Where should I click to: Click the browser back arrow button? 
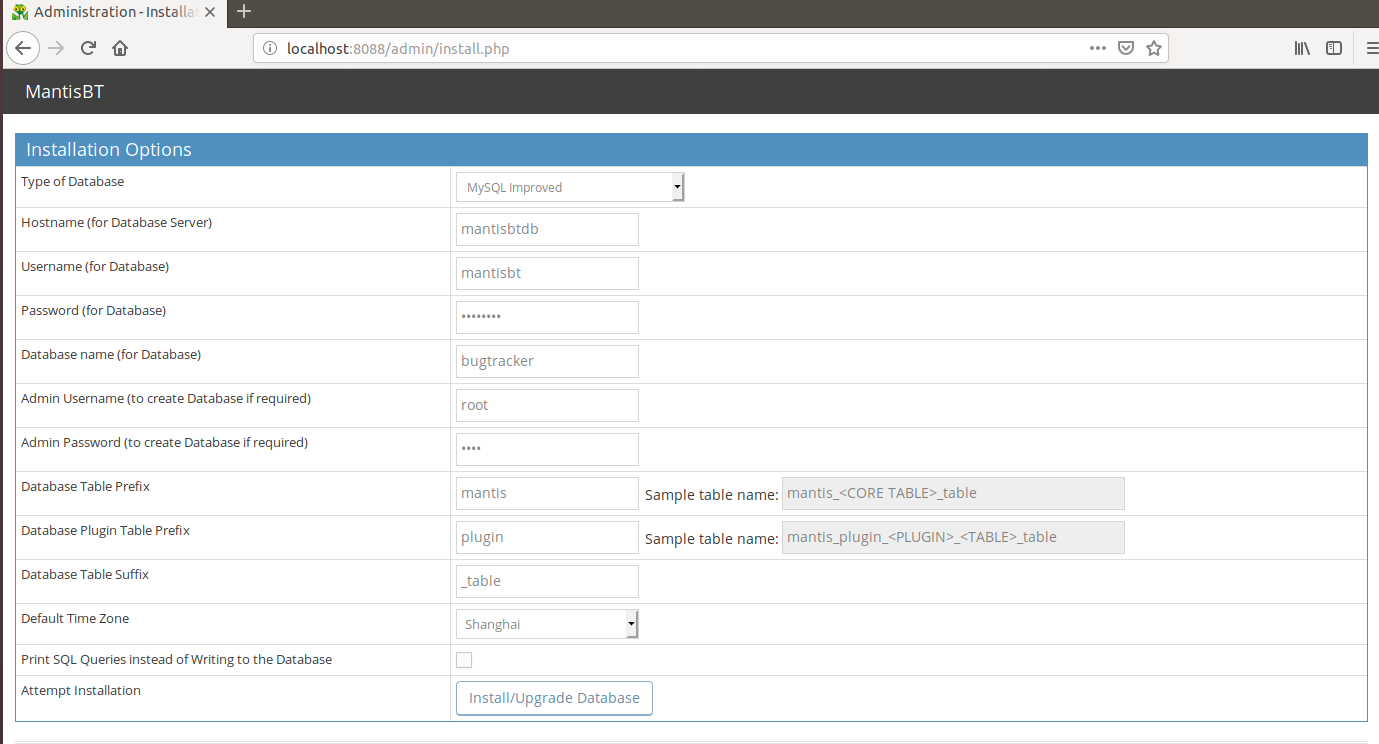pyautogui.click(x=23, y=48)
